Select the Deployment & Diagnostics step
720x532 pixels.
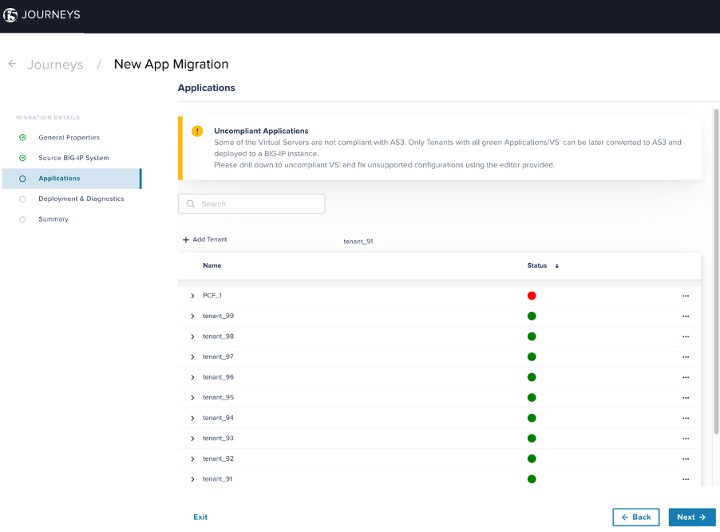(81, 199)
